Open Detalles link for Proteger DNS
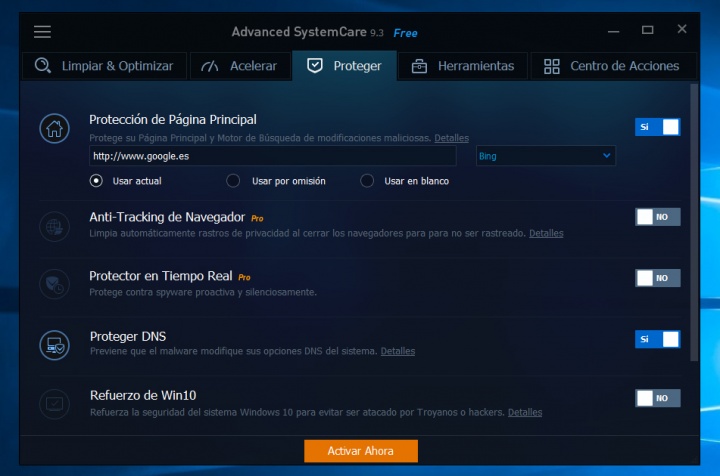The width and height of the screenshot is (720, 476). point(398,351)
